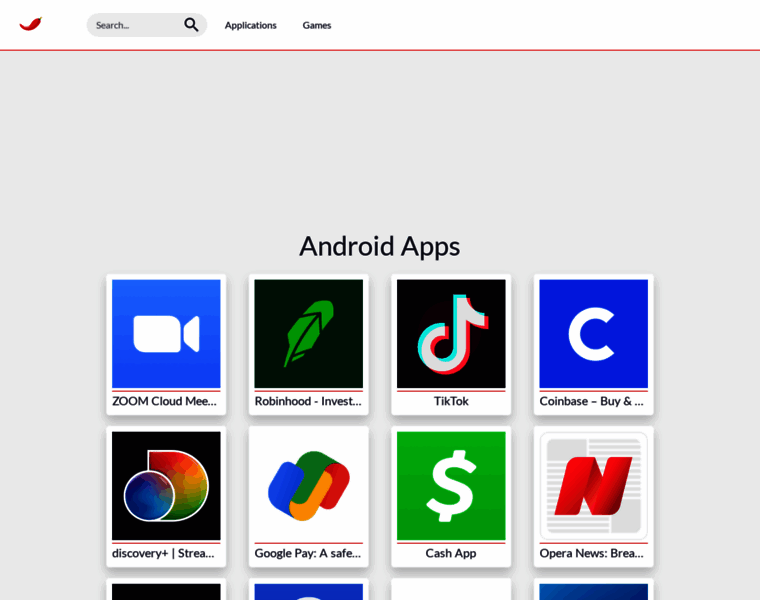Click the 'Android Apps' heading
This screenshot has height=600, width=760.
[x=380, y=247]
